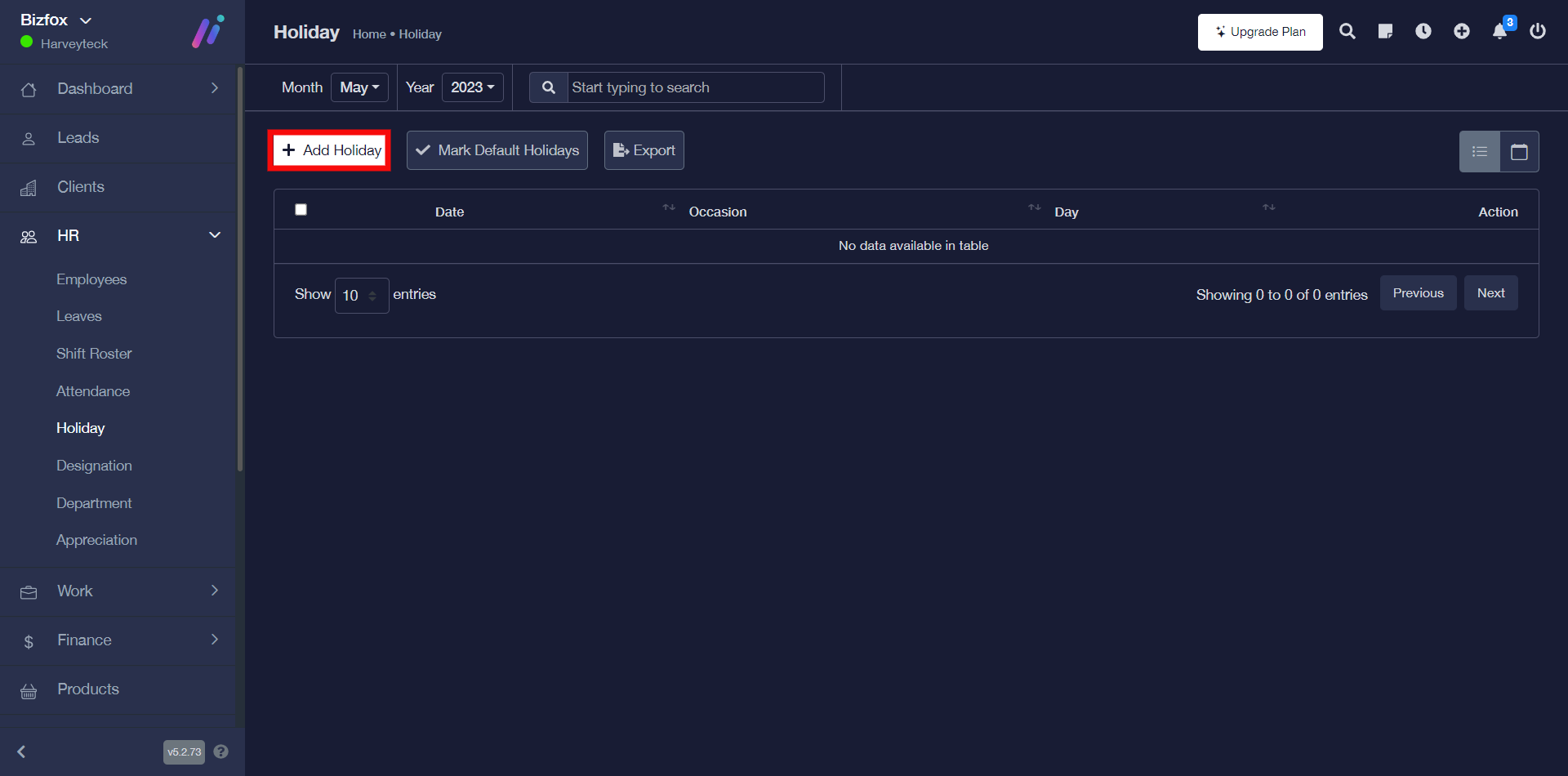This screenshot has height=776, width=1568.
Task: Open the Year dropdown showing 2023
Action: point(472,87)
